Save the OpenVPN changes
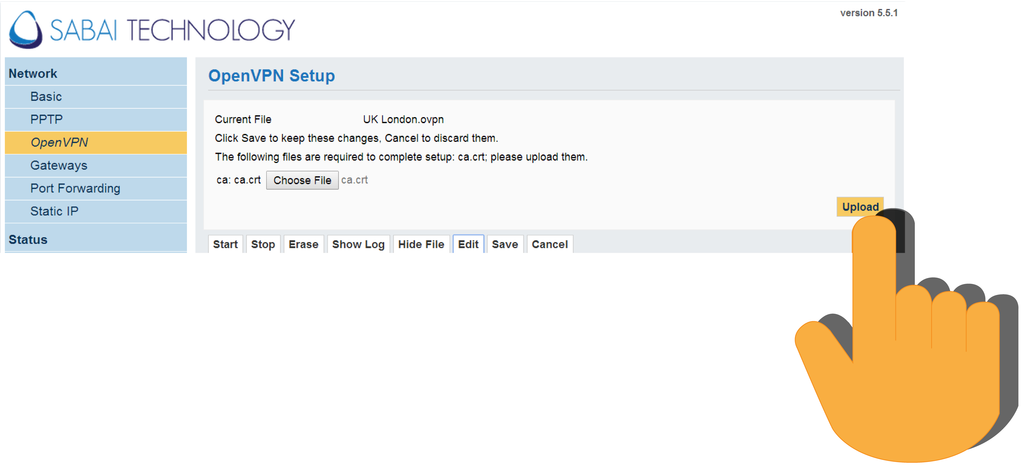 505,244
